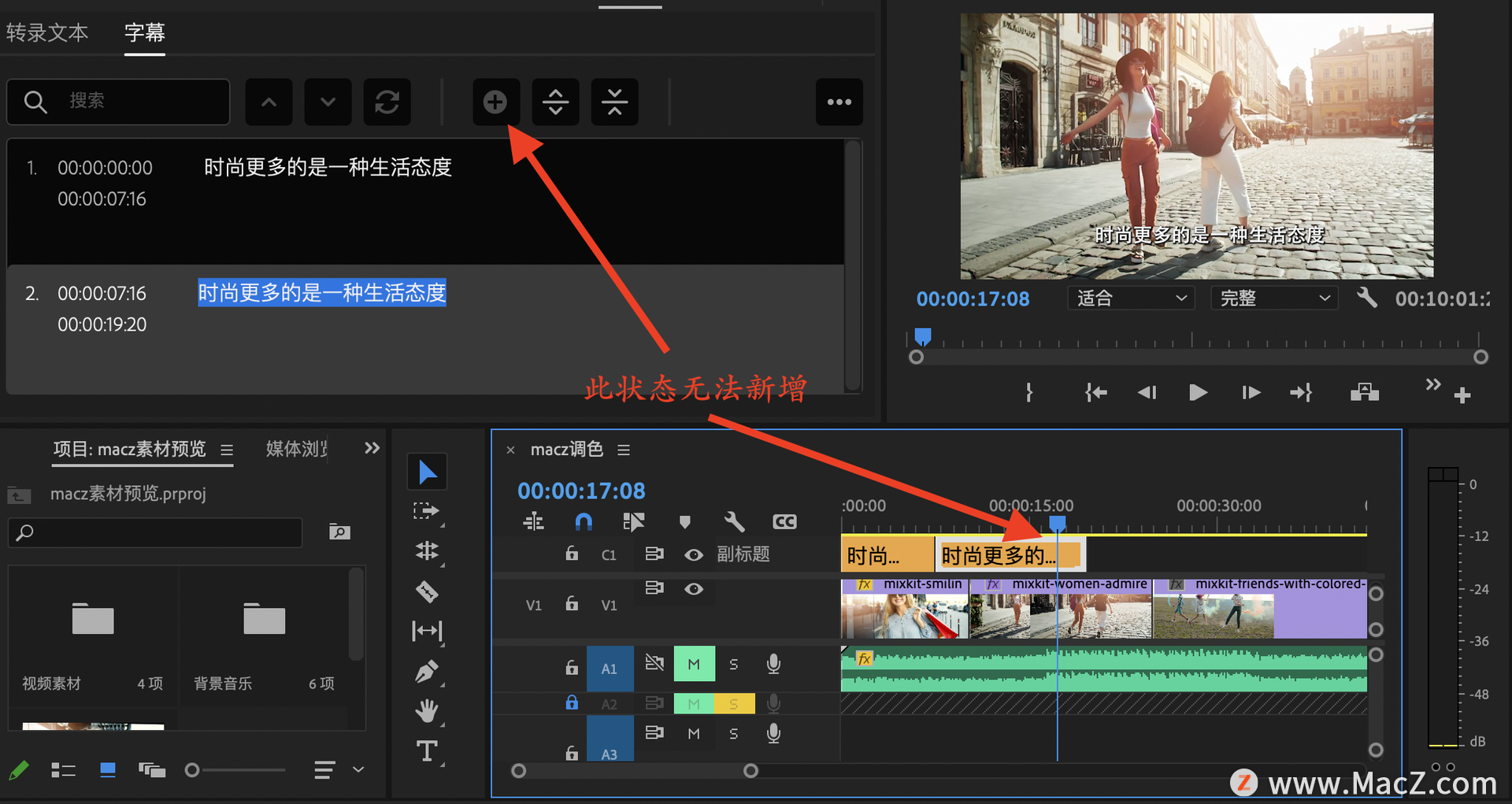Open the zoom level dropdown showing 适合
Image resolution: width=1512 pixels, height=804 pixels.
pyautogui.click(x=1131, y=298)
